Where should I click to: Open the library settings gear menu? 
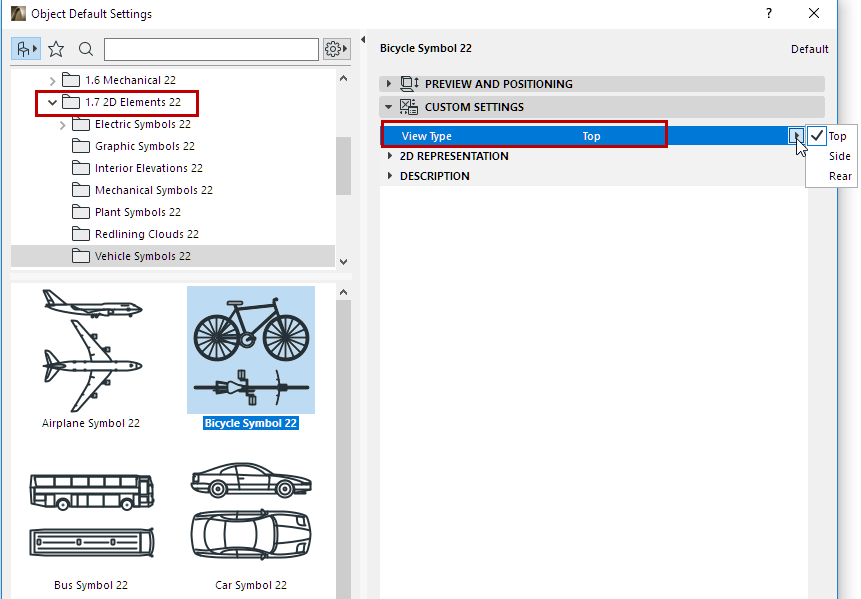(336, 49)
